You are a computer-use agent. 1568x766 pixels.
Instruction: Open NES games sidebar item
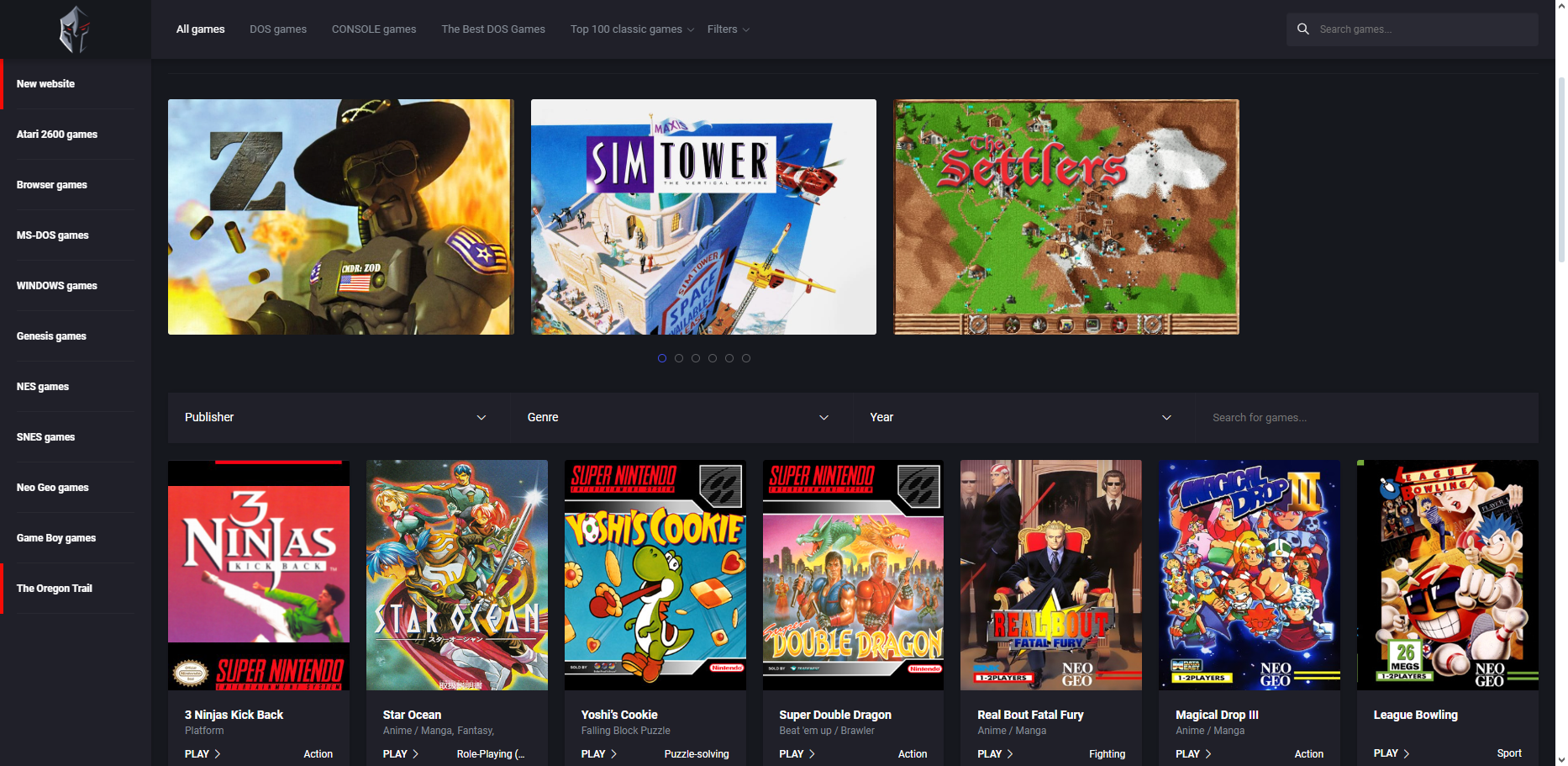[43, 387]
